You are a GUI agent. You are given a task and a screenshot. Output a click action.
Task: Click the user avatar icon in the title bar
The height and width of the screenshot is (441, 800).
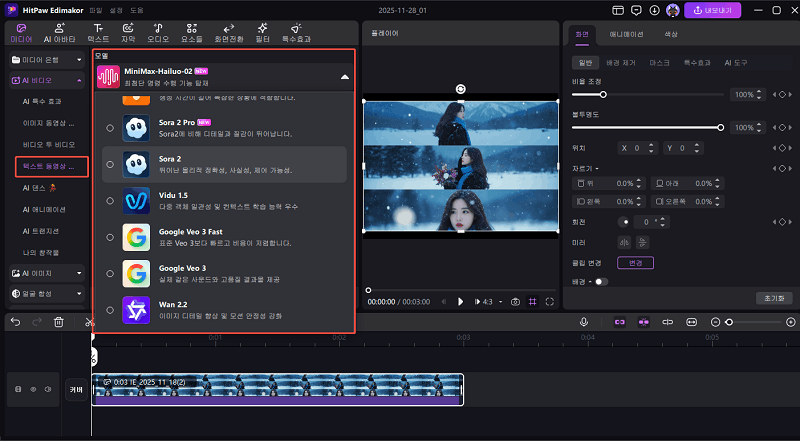click(673, 10)
